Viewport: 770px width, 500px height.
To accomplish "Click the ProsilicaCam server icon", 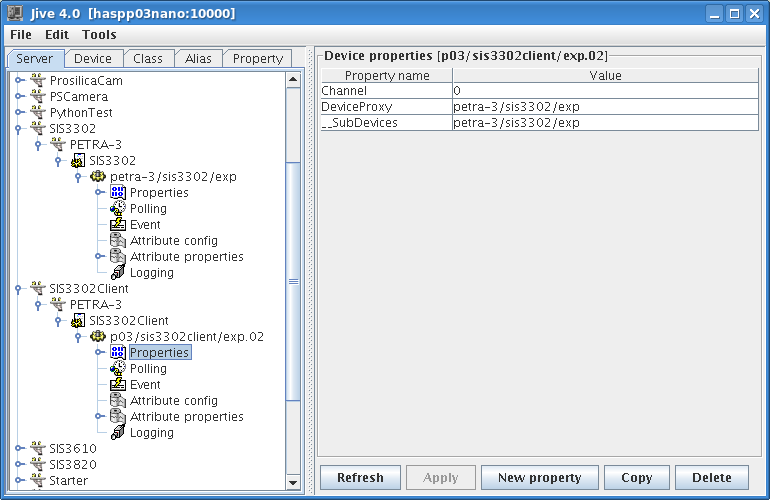I will tap(38, 80).
